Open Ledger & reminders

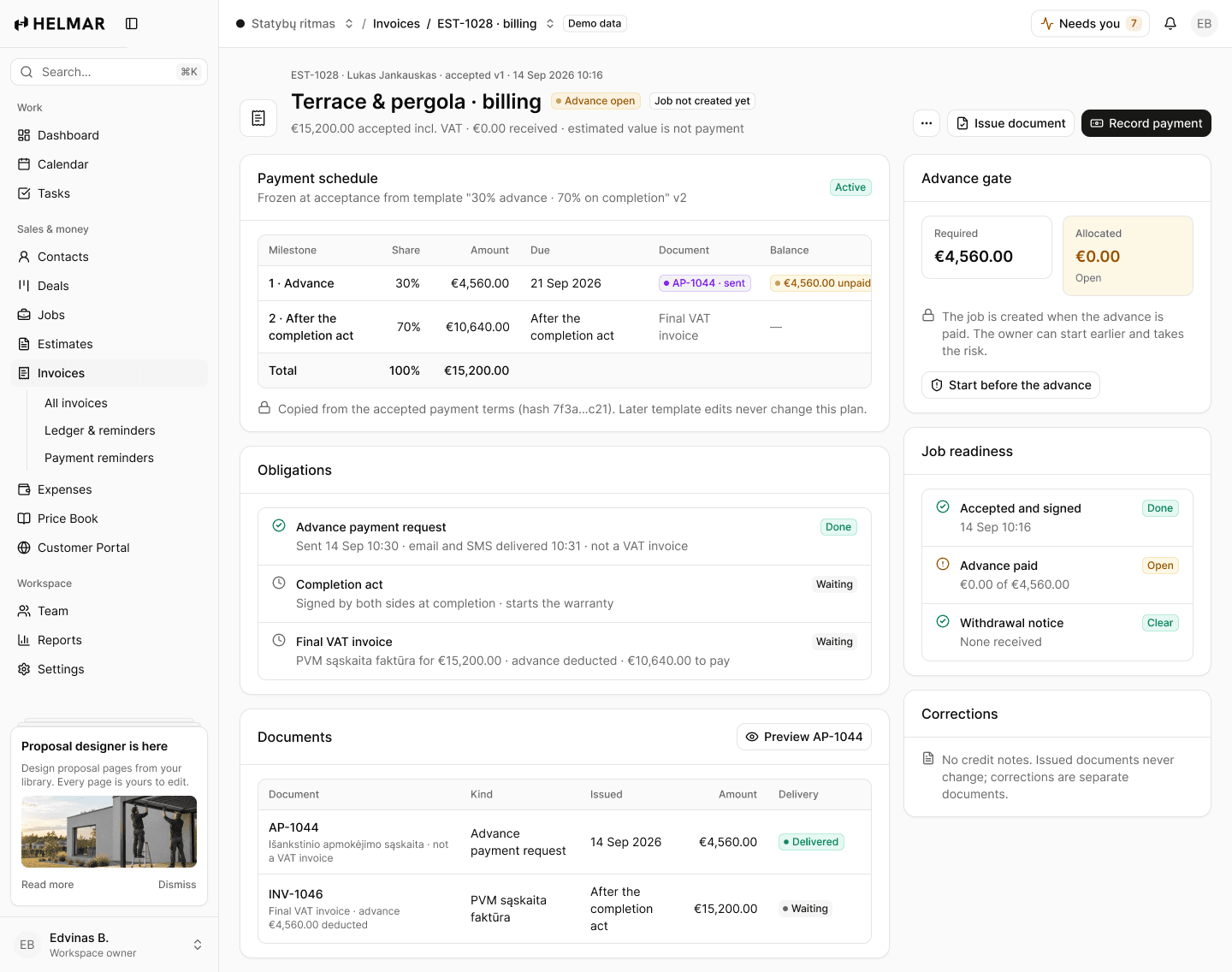tap(121, 430)
